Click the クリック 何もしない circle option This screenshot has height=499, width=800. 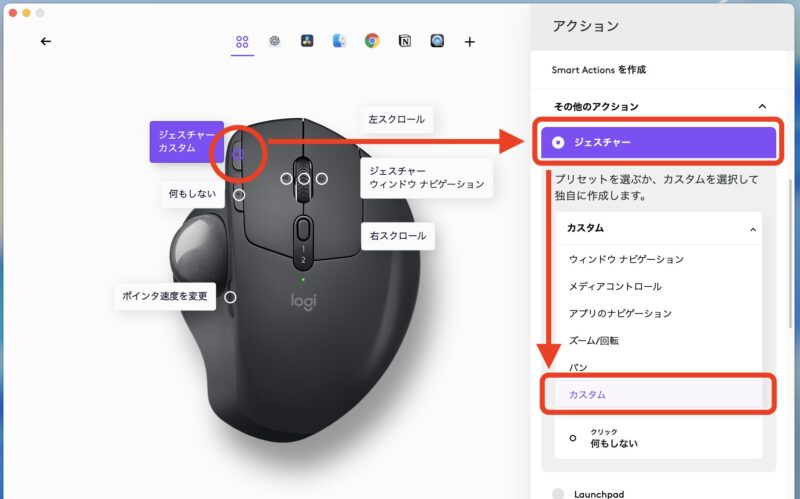[x=573, y=437]
